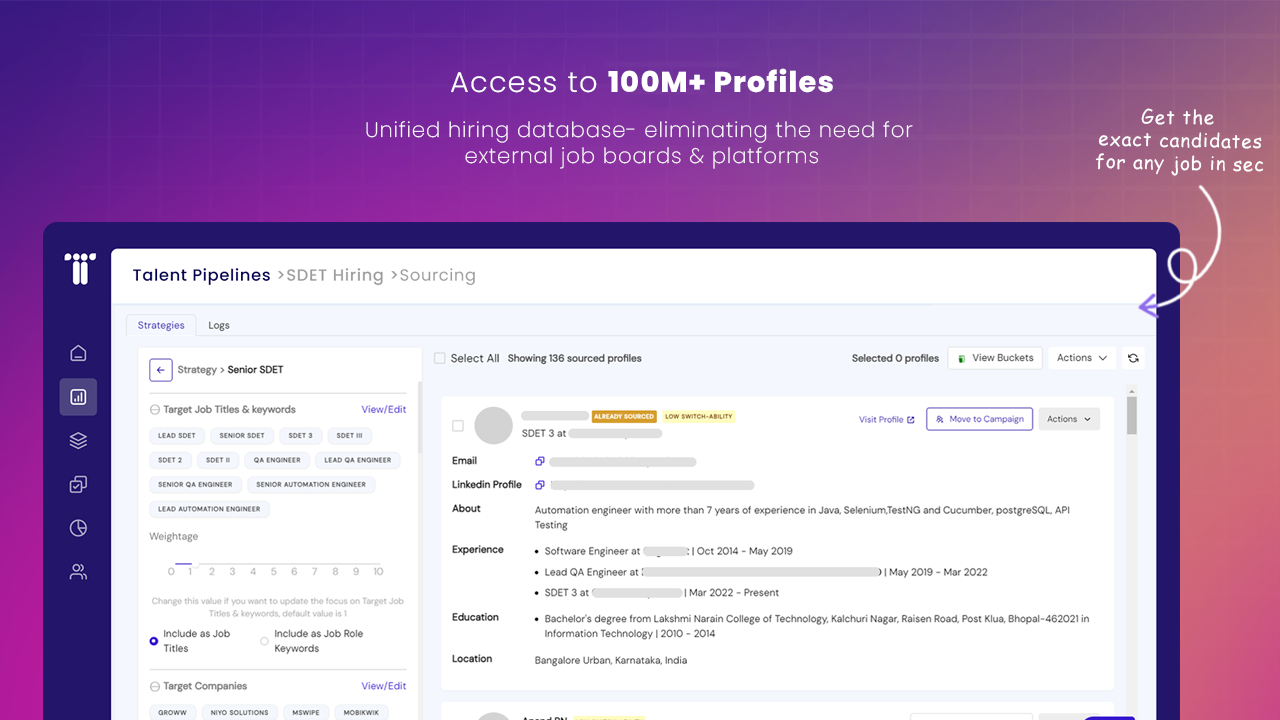Click 'Bangalore Urban, Karnataka, India' location text
Viewport: 1280px width, 720px height.
coord(611,660)
